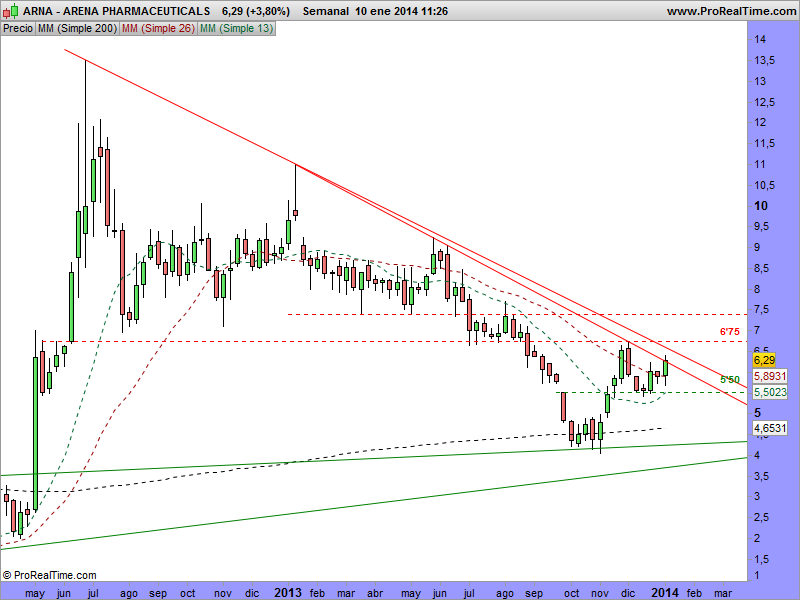Open the www.ProRealTime.com link
The height and width of the screenshot is (600, 800).
(731, 11)
